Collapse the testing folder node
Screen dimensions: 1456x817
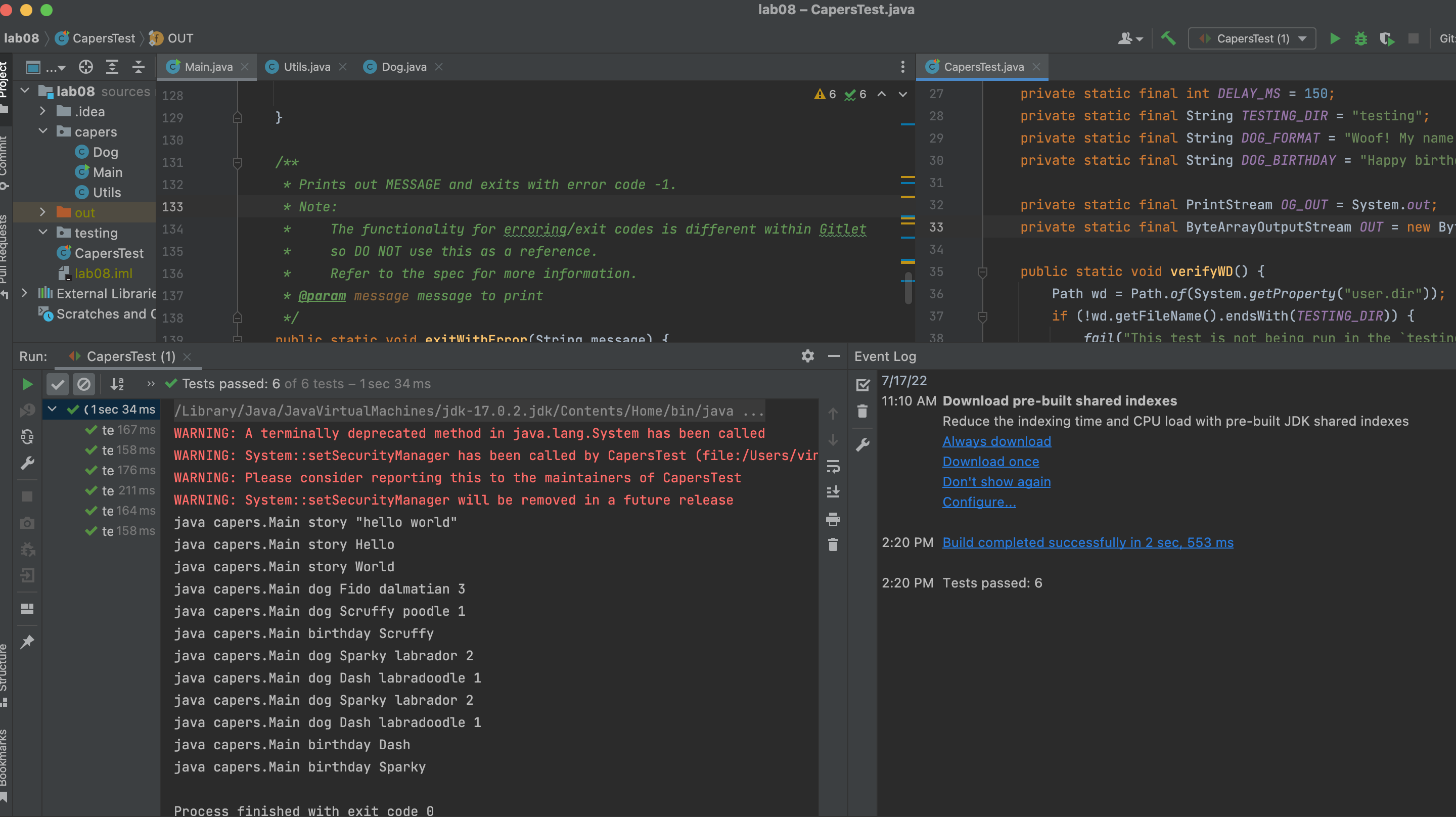tap(42, 233)
